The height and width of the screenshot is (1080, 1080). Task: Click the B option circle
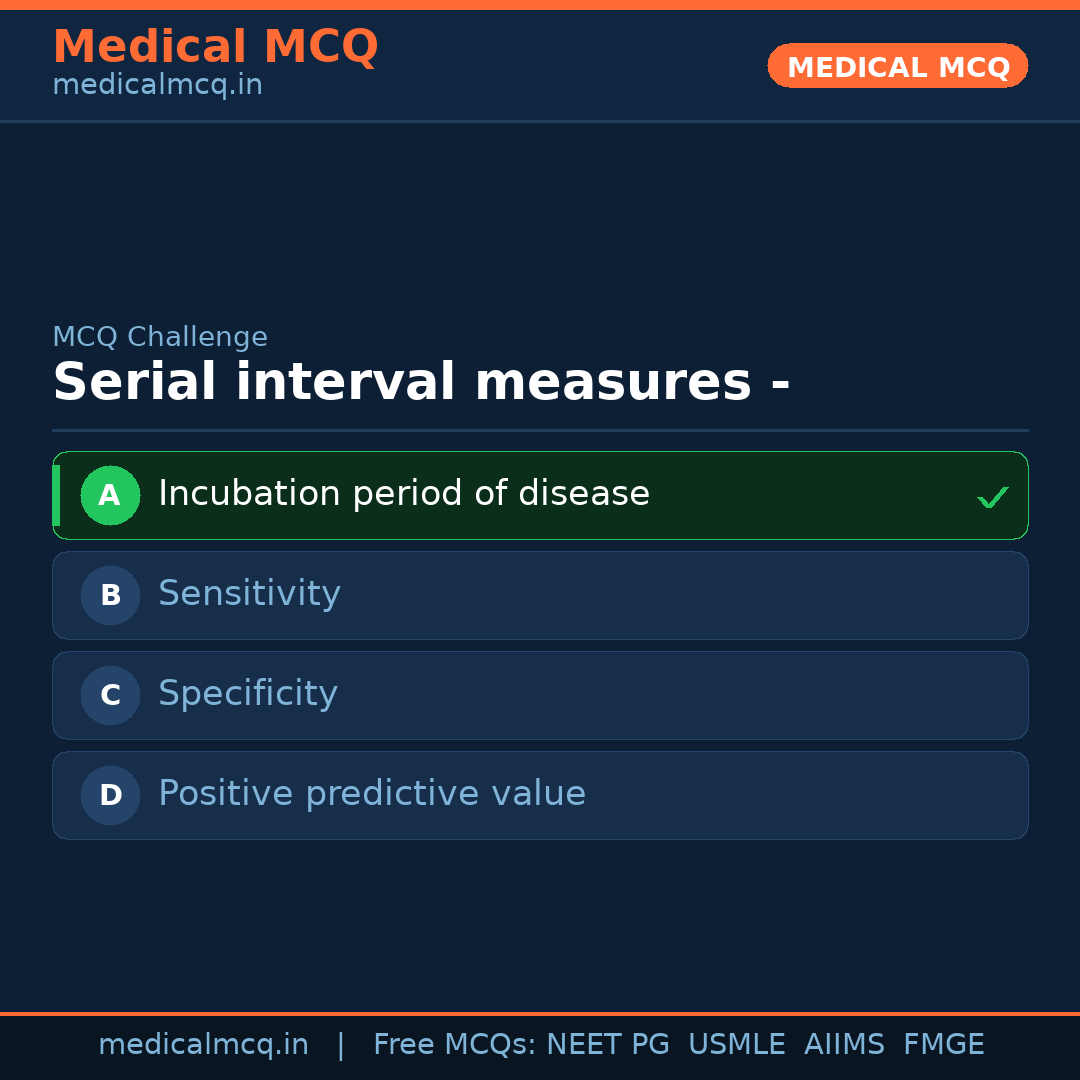click(x=110, y=595)
